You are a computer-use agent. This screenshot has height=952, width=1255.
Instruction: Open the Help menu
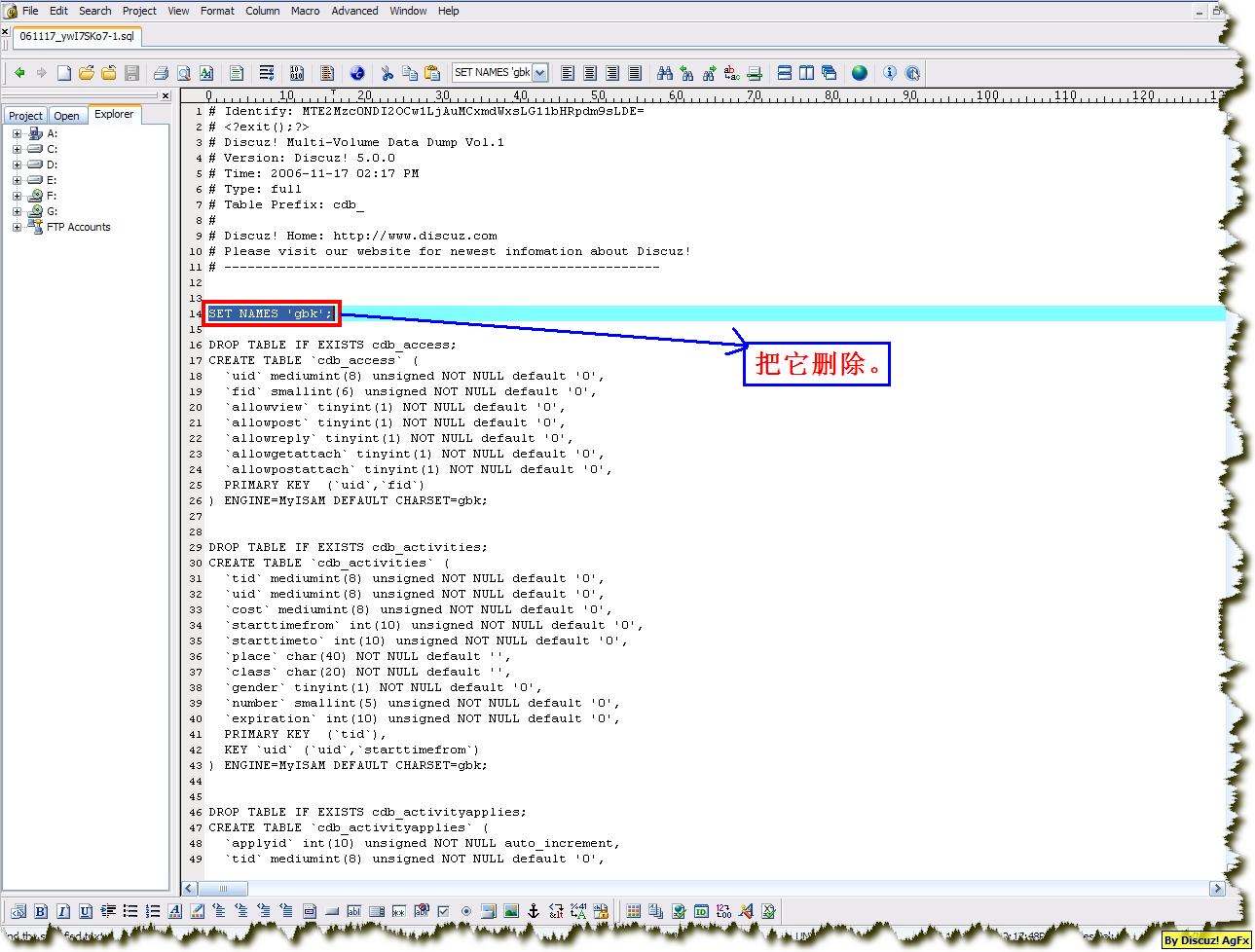coord(448,11)
